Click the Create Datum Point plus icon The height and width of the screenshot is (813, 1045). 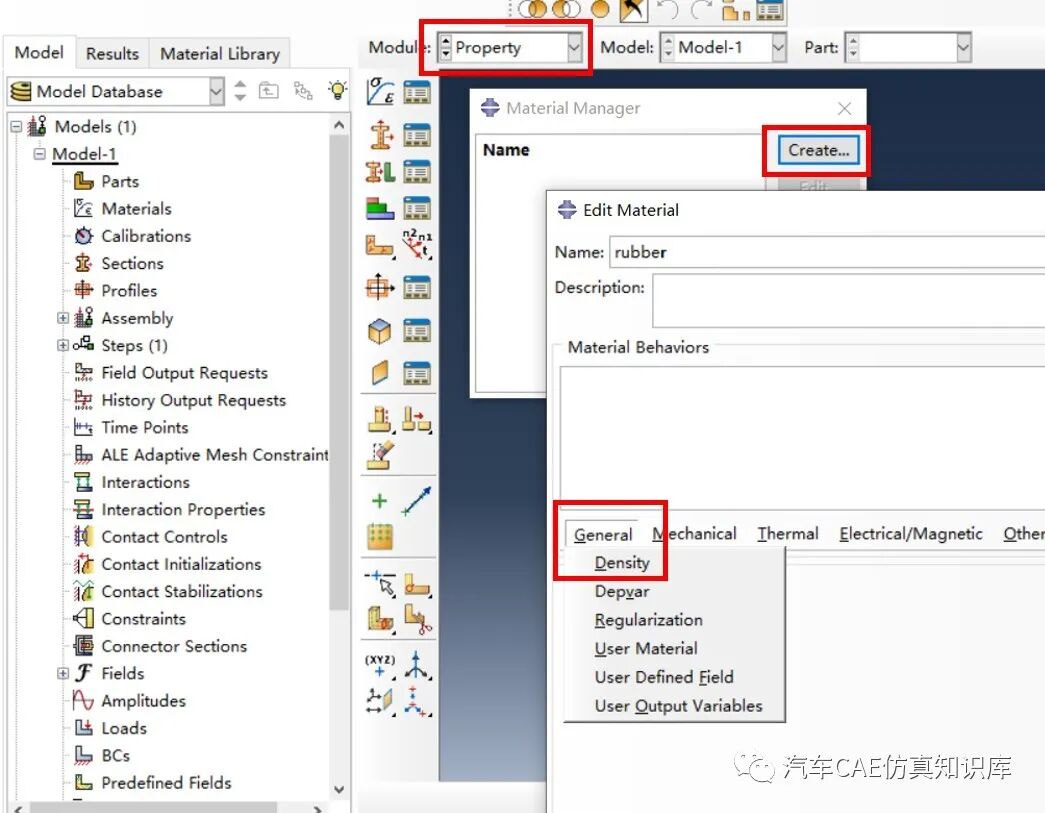(x=379, y=500)
